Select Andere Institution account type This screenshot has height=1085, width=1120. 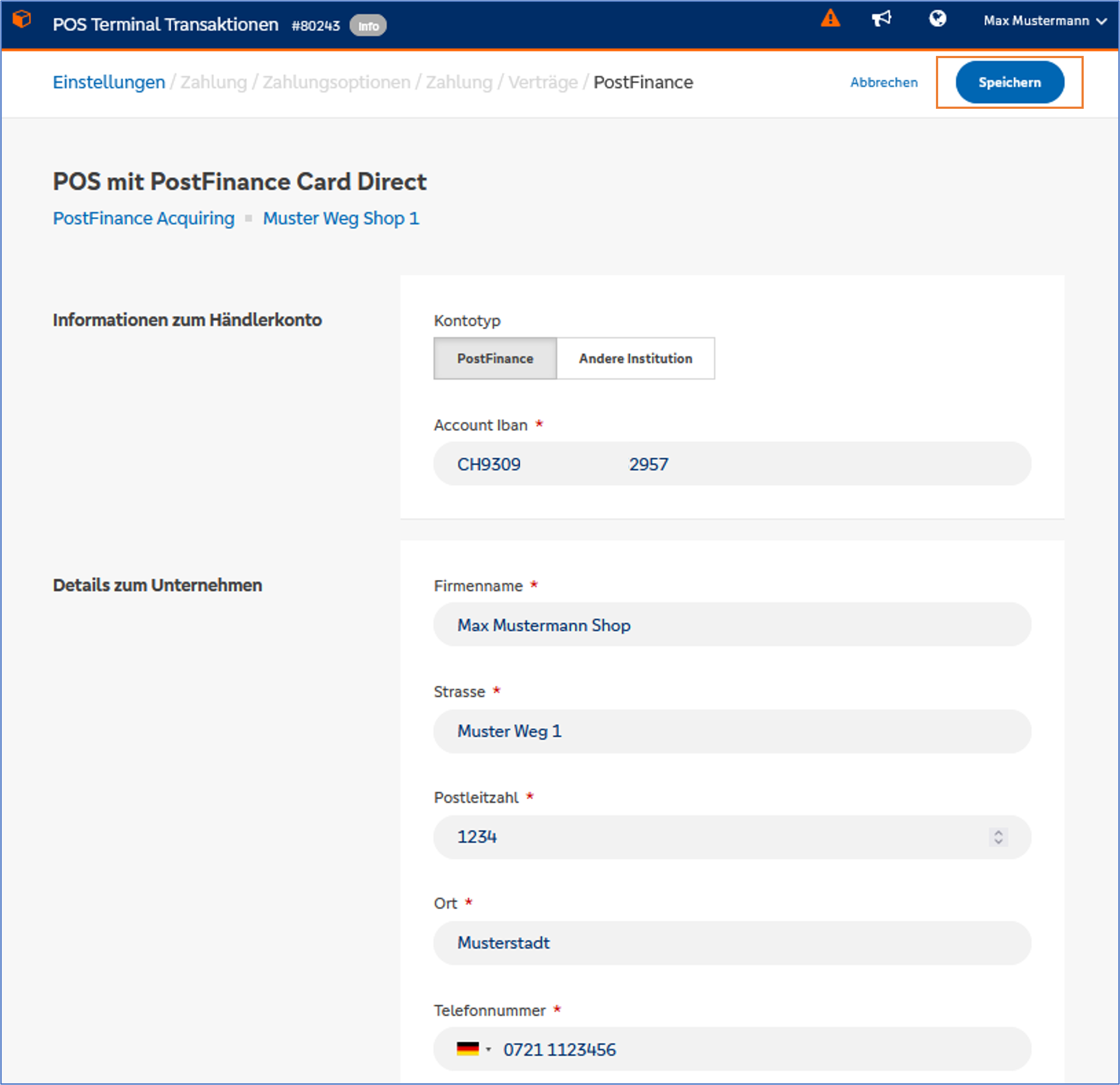(x=636, y=358)
